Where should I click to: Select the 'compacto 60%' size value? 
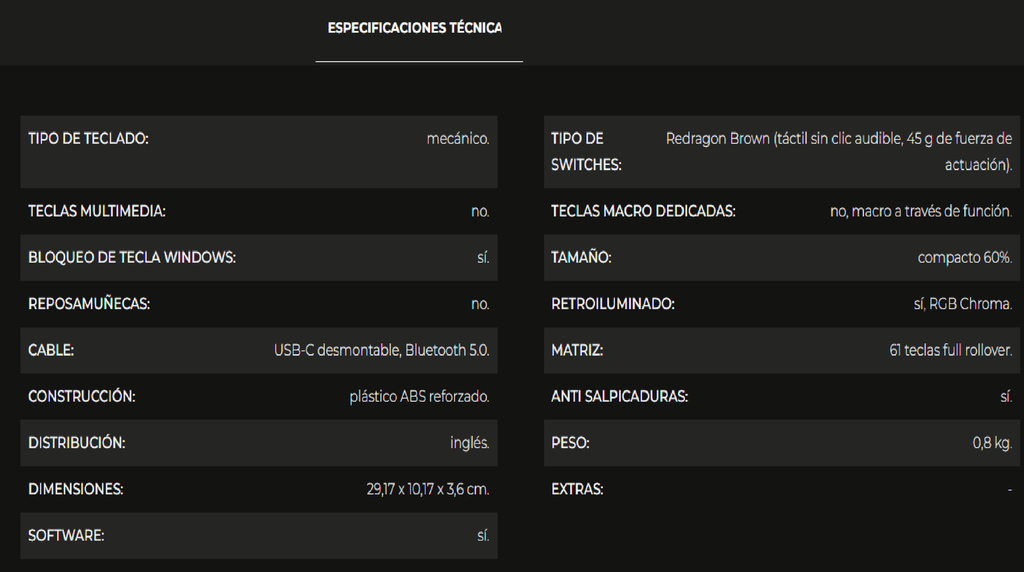point(965,258)
